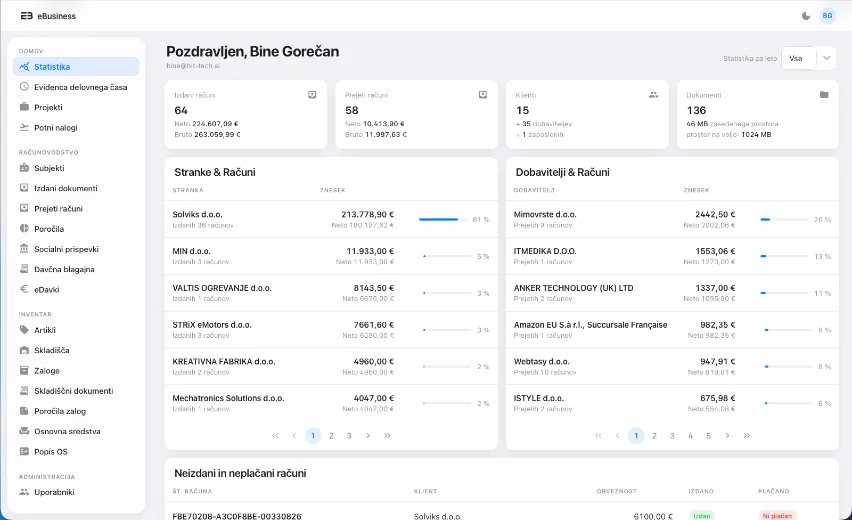Click the Statistika chart icon in sidebar
The height and width of the screenshot is (520, 852).
coord(24,67)
